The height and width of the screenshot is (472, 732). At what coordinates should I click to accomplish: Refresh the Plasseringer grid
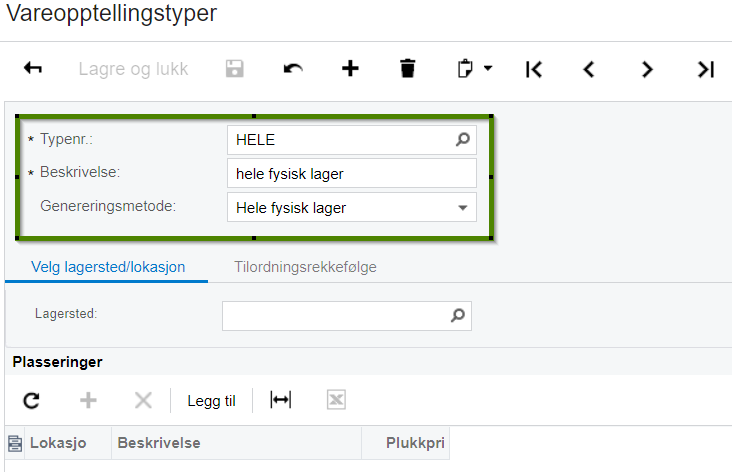pos(32,401)
